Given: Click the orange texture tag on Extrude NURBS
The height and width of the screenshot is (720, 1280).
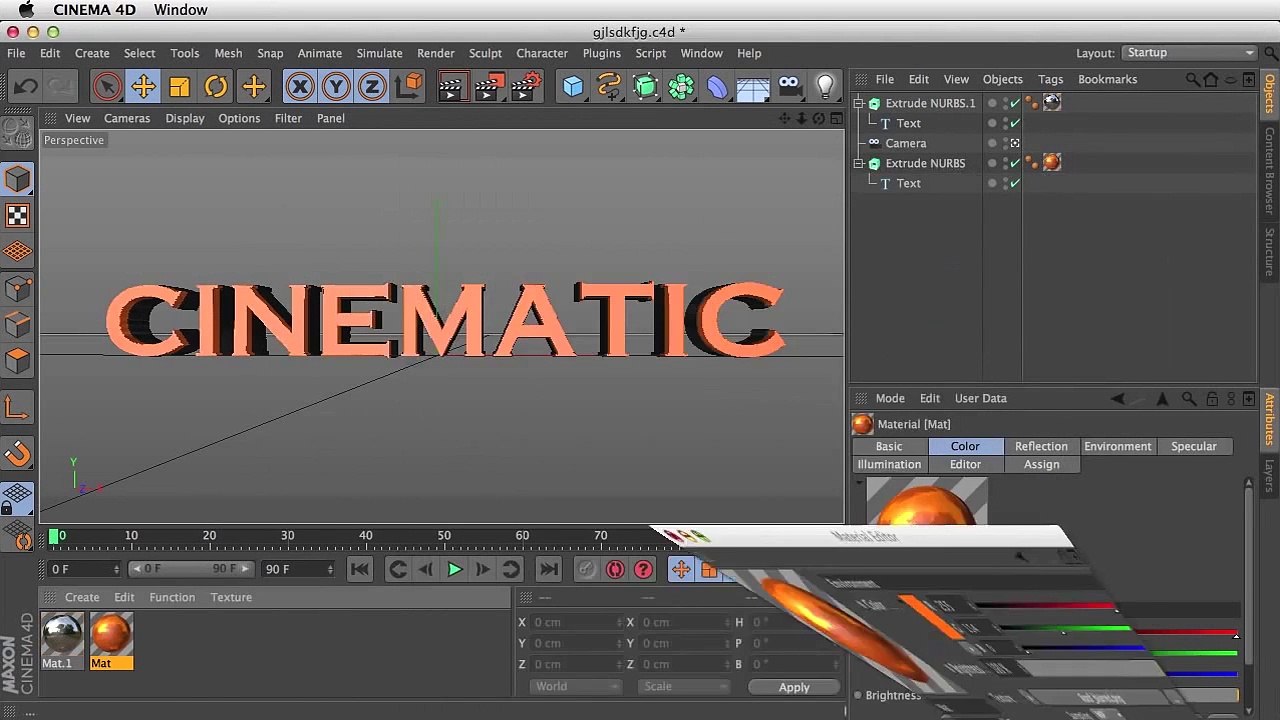Looking at the screenshot, I should tap(1051, 162).
